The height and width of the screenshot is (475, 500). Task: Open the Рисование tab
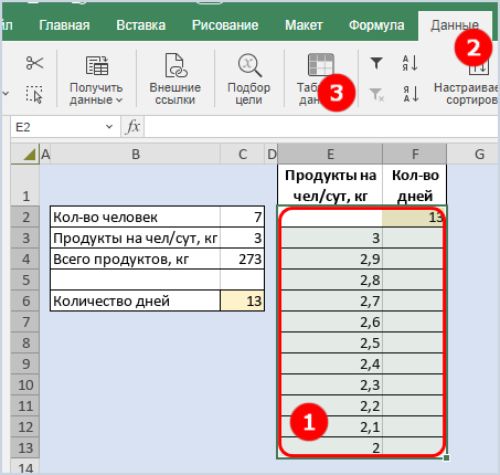pos(225,25)
